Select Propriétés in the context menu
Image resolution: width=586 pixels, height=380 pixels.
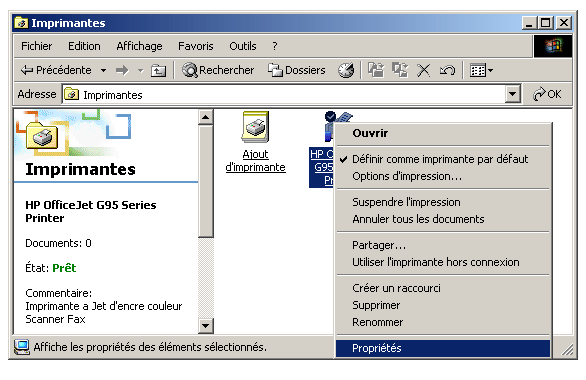(x=443, y=348)
